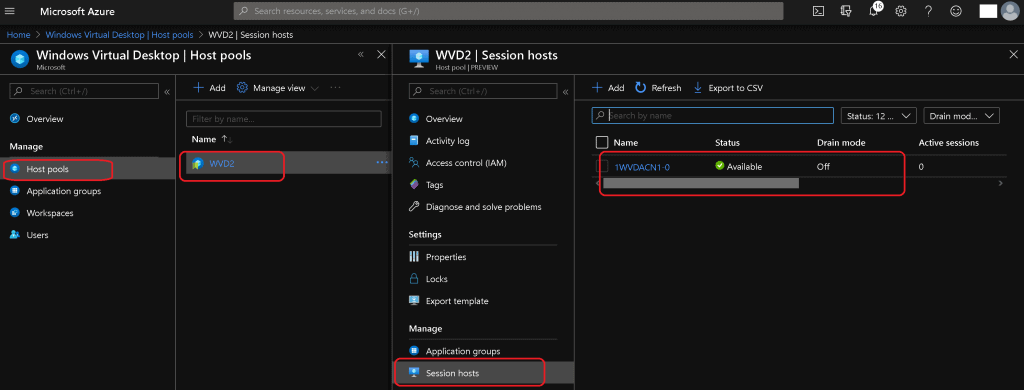1024x390 pixels.
Task: Open Manage view in the Host pools toolbar
Action: [278, 88]
